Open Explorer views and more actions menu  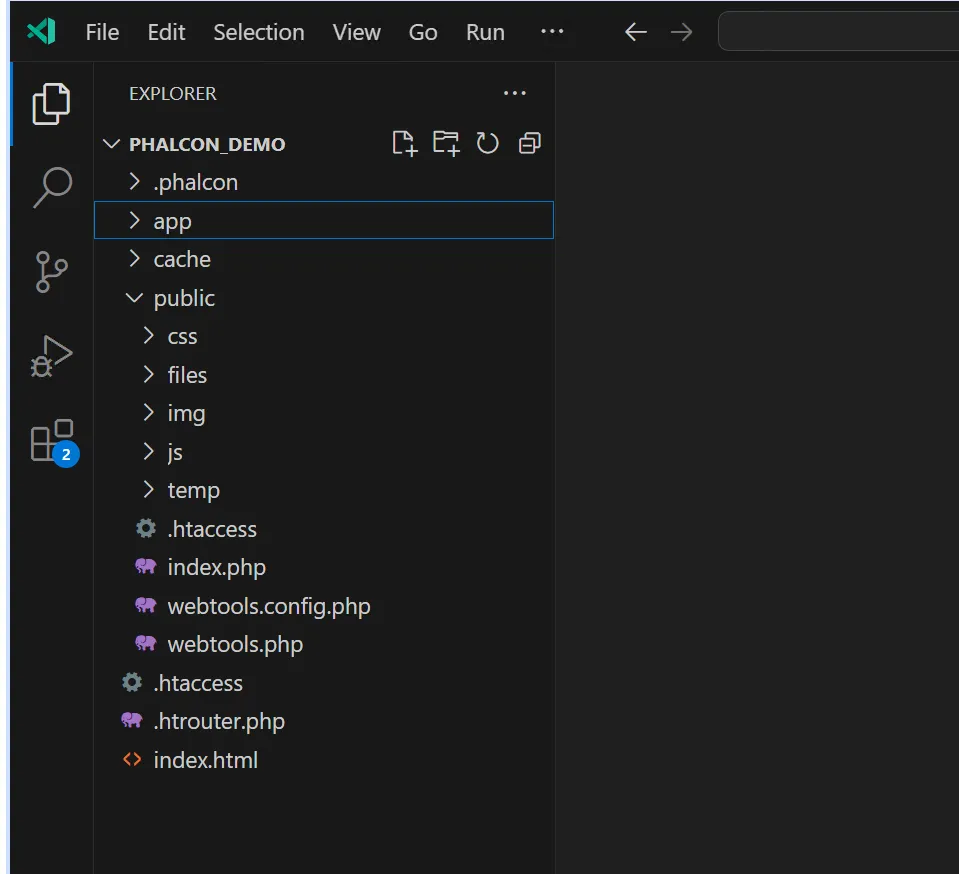pyautogui.click(x=514, y=94)
